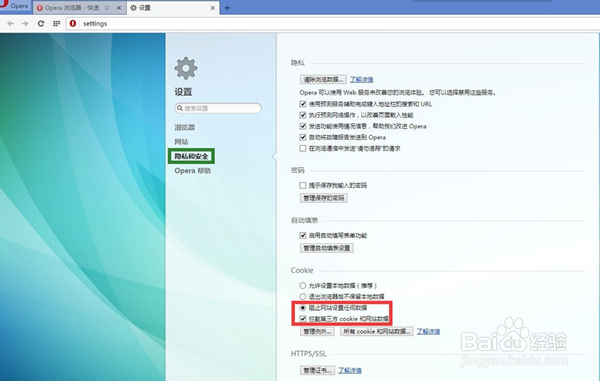
Task: Select allow local data (recommended) radio
Action: 303,285
